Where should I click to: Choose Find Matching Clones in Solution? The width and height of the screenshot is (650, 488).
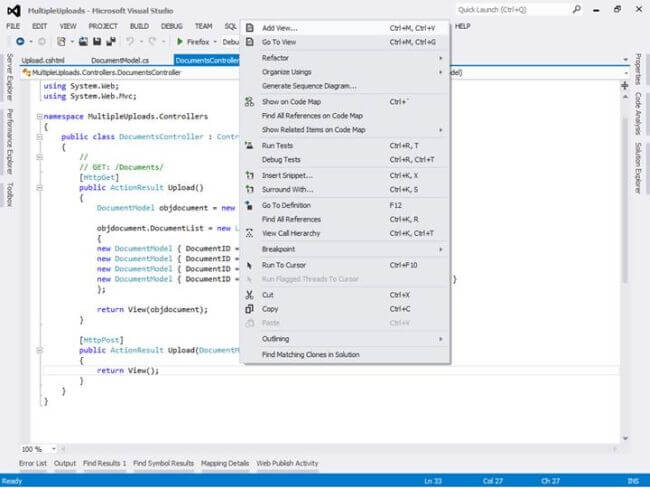pyautogui.click(x=347, y=354)
